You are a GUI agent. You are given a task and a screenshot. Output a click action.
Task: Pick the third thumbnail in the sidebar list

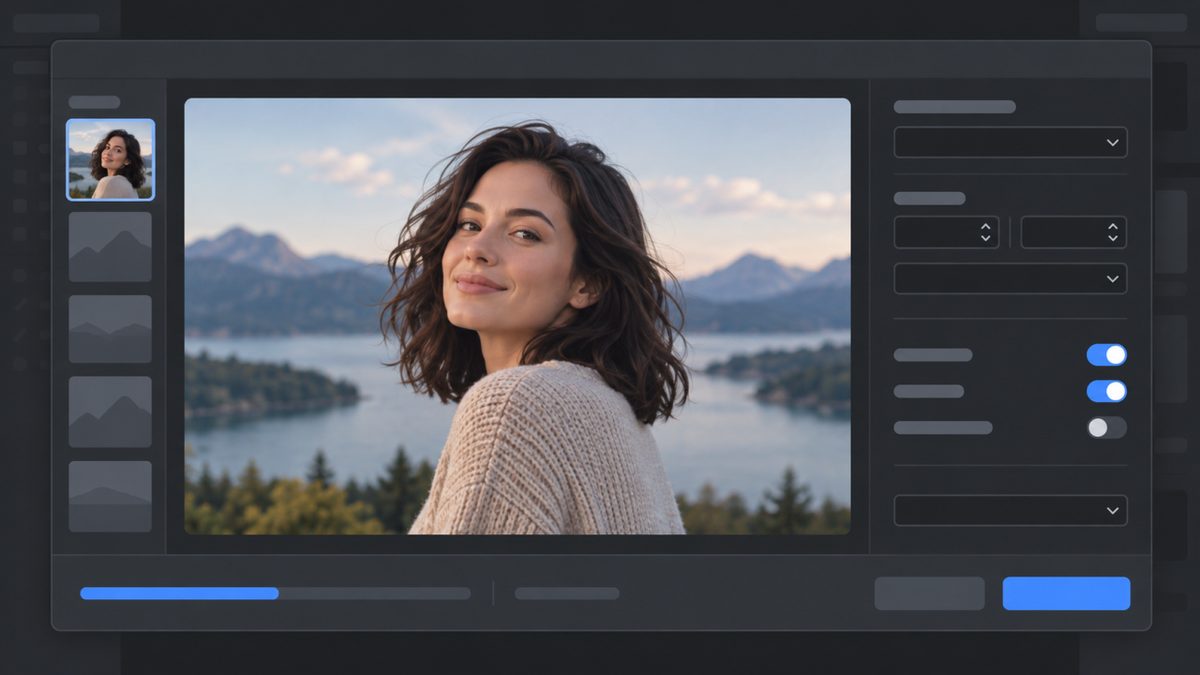110,329
